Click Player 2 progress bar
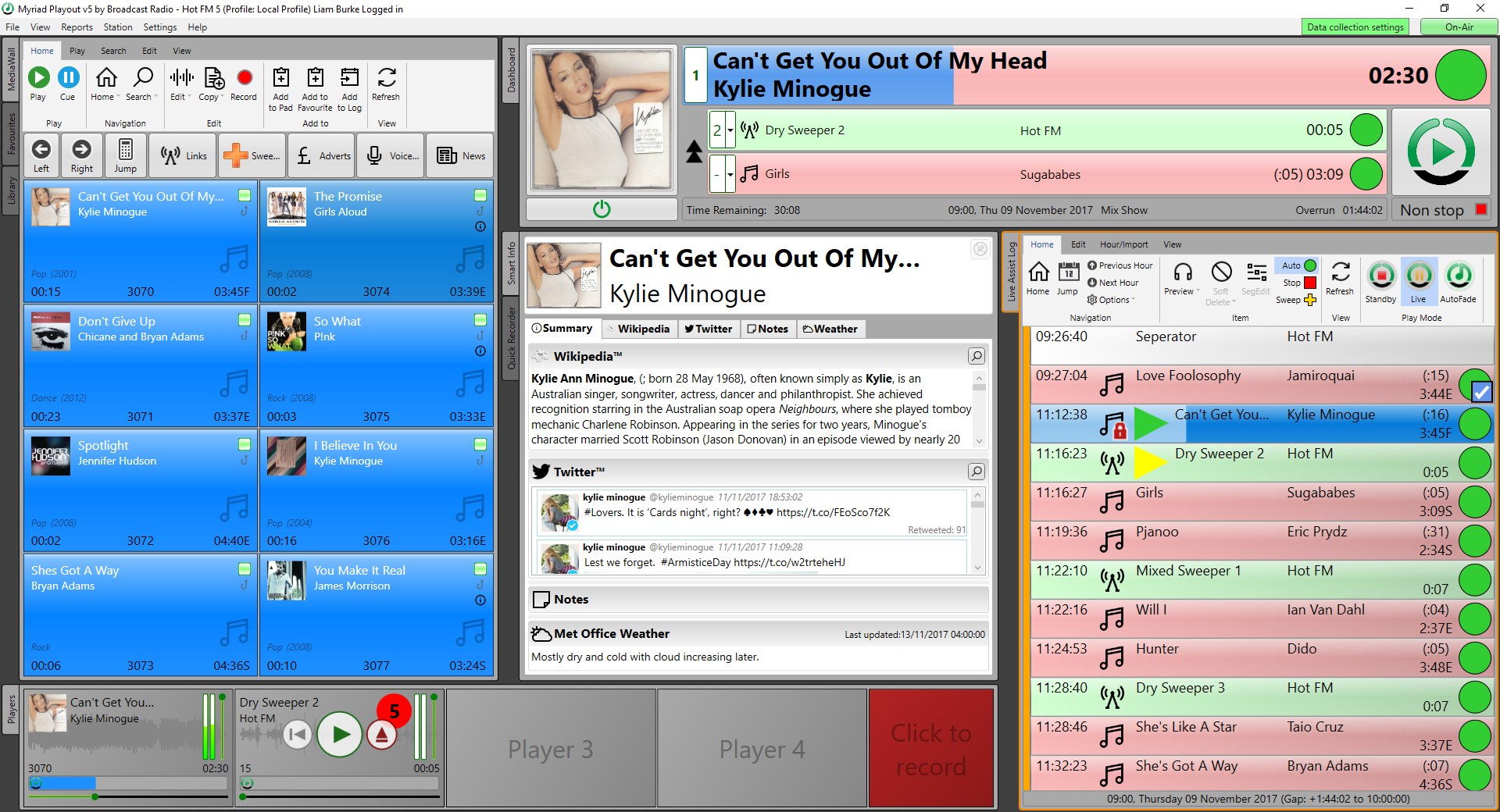This screenshot has height=812, width=1500. pyautogui.click(x=340, y=783)
